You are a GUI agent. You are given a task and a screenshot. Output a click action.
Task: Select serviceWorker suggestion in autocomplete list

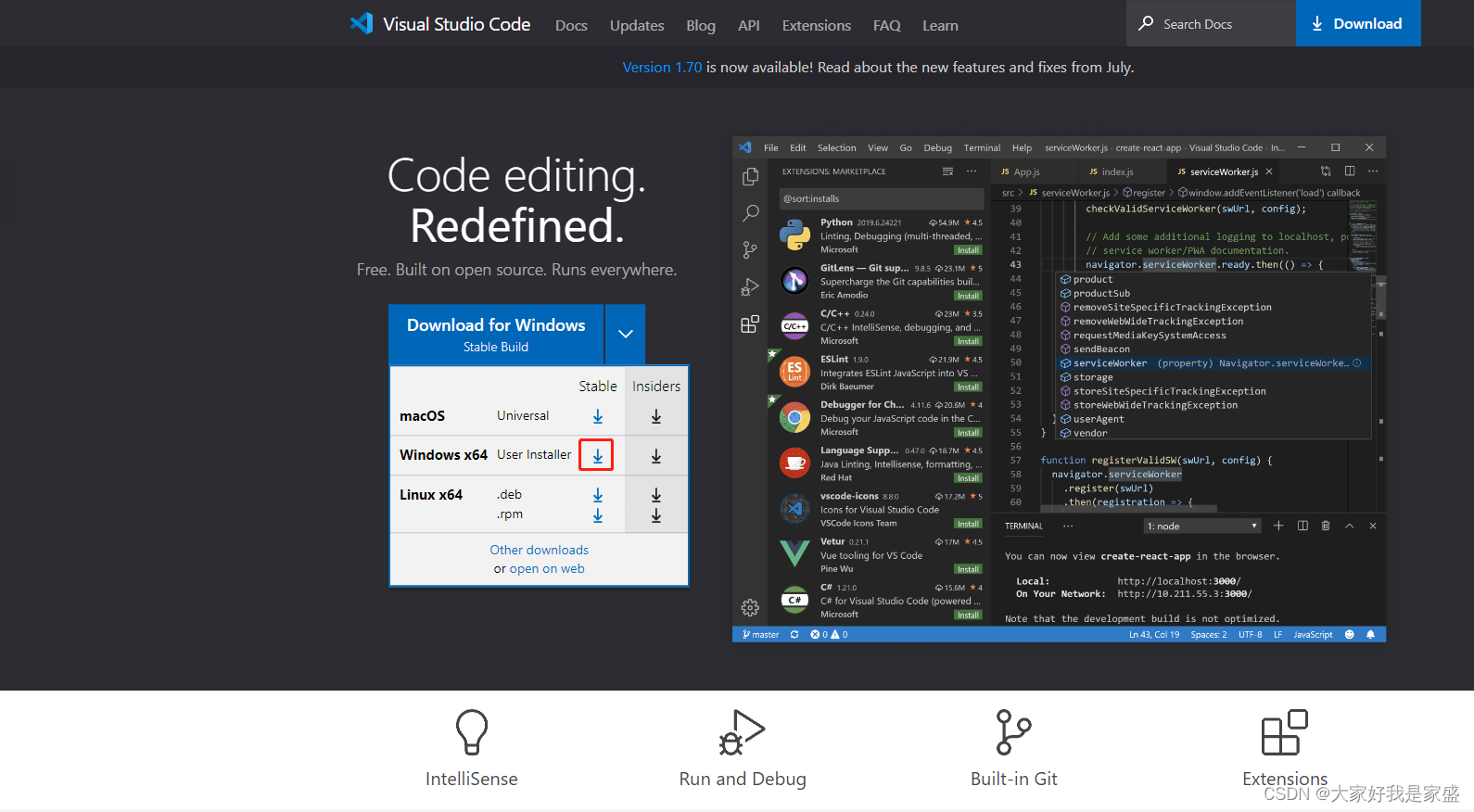click(1212, 363)
